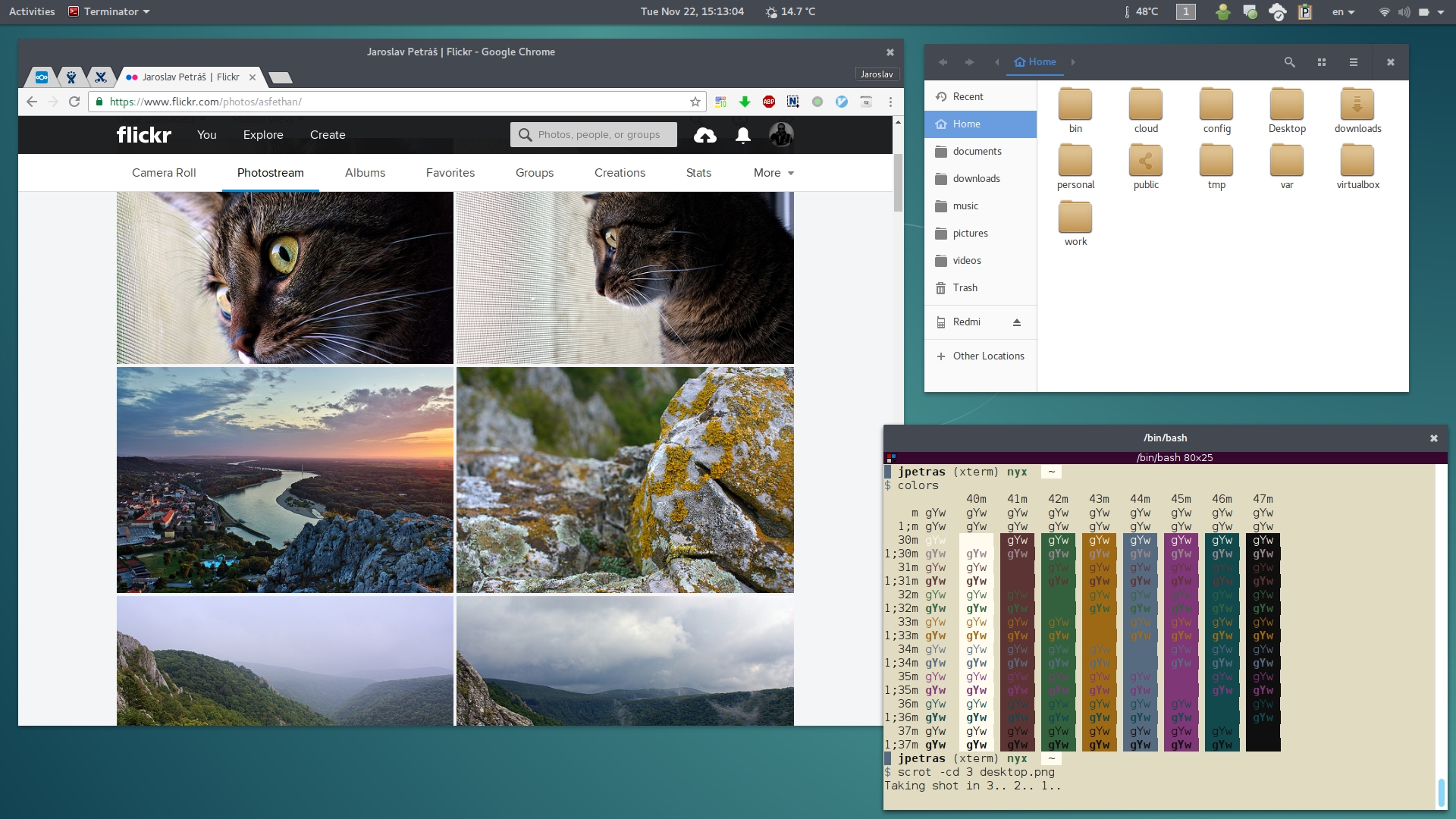Switch to the Photostream tab
The height and width of the screenshot is (819, 1456).
pos(270,173)
